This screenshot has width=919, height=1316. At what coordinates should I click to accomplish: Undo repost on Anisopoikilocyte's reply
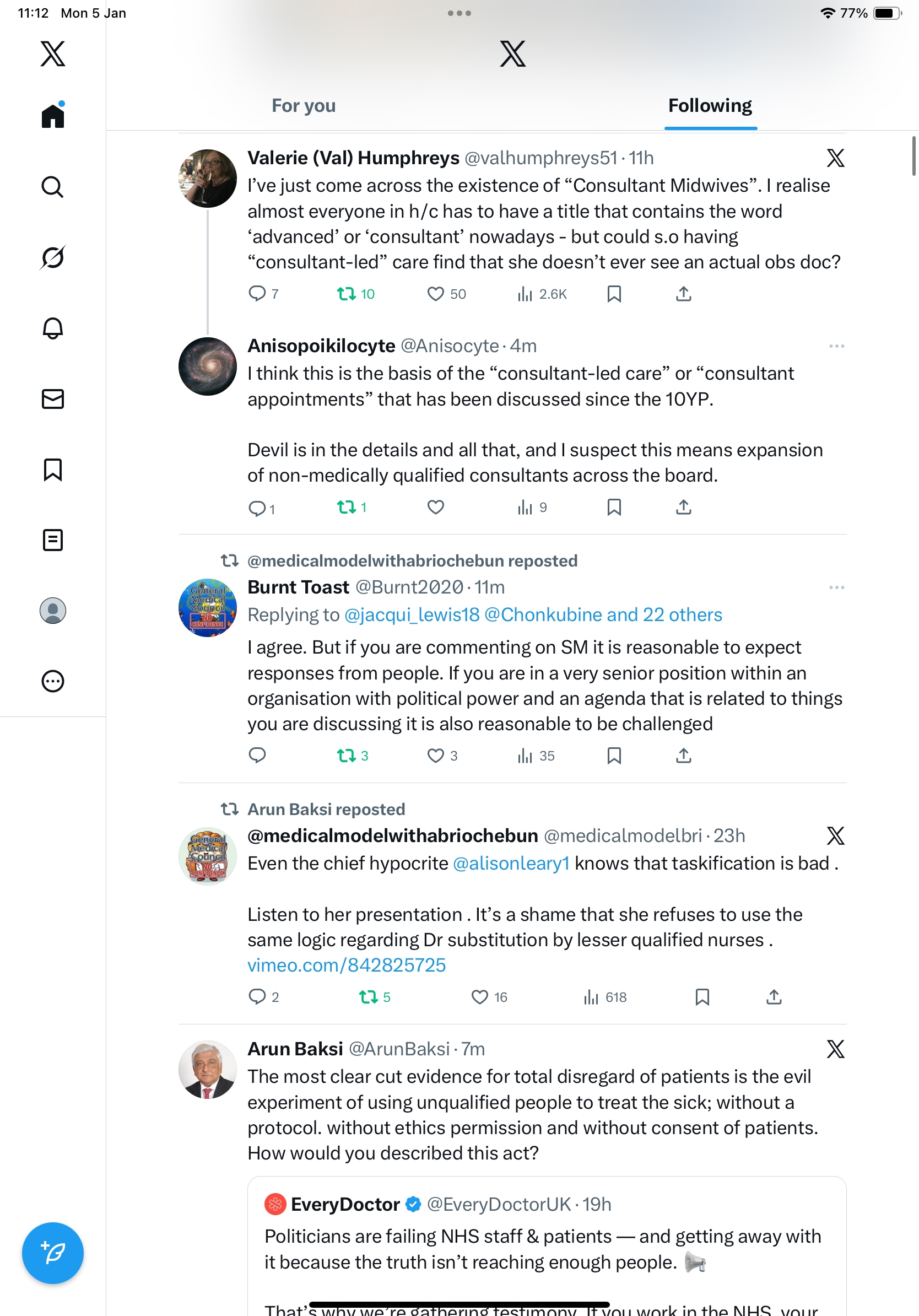[x=347, y=507]
